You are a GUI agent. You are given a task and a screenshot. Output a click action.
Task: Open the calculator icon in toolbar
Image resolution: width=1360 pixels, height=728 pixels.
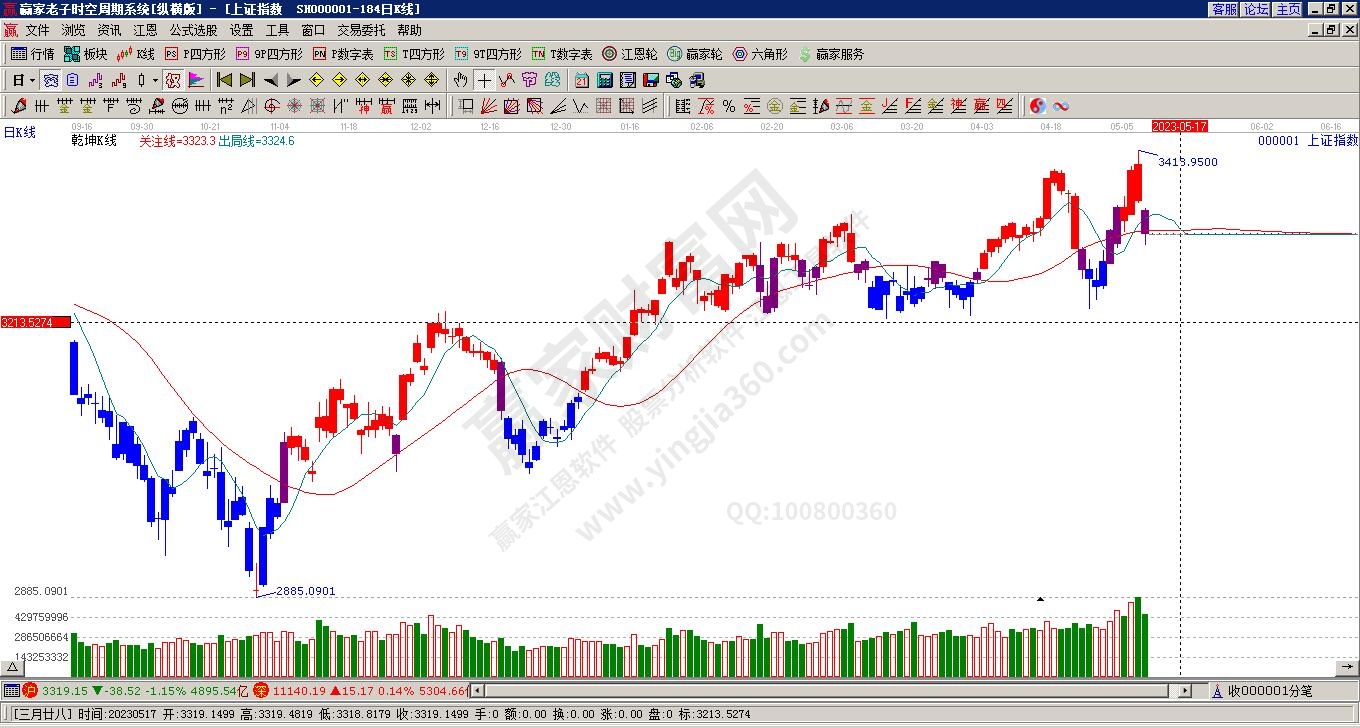point(605,80)
